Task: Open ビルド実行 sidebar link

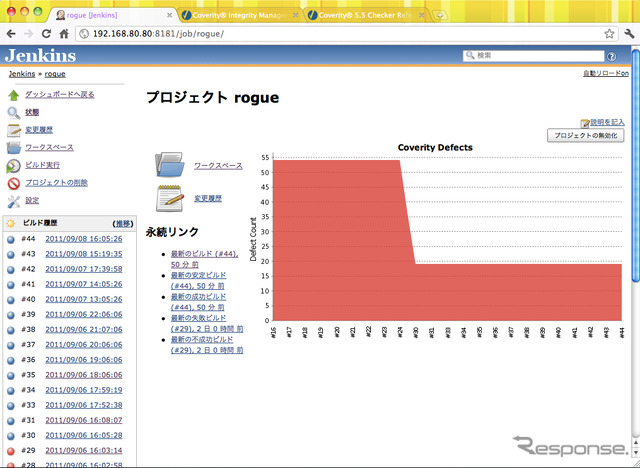Action: (x=42, y=165)
